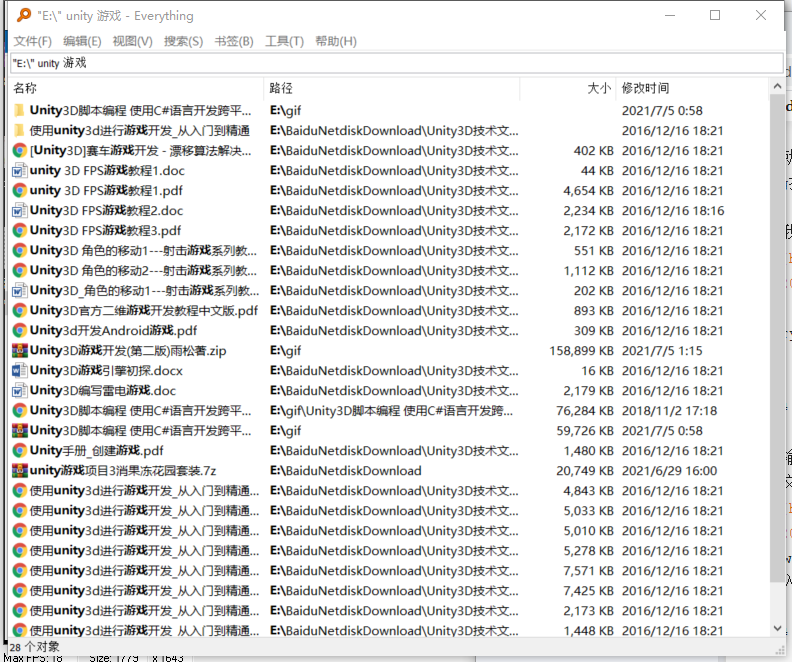Click the scrollbar up arrow
This screenshot has width=792, height=662.
[x=777, y=86]
